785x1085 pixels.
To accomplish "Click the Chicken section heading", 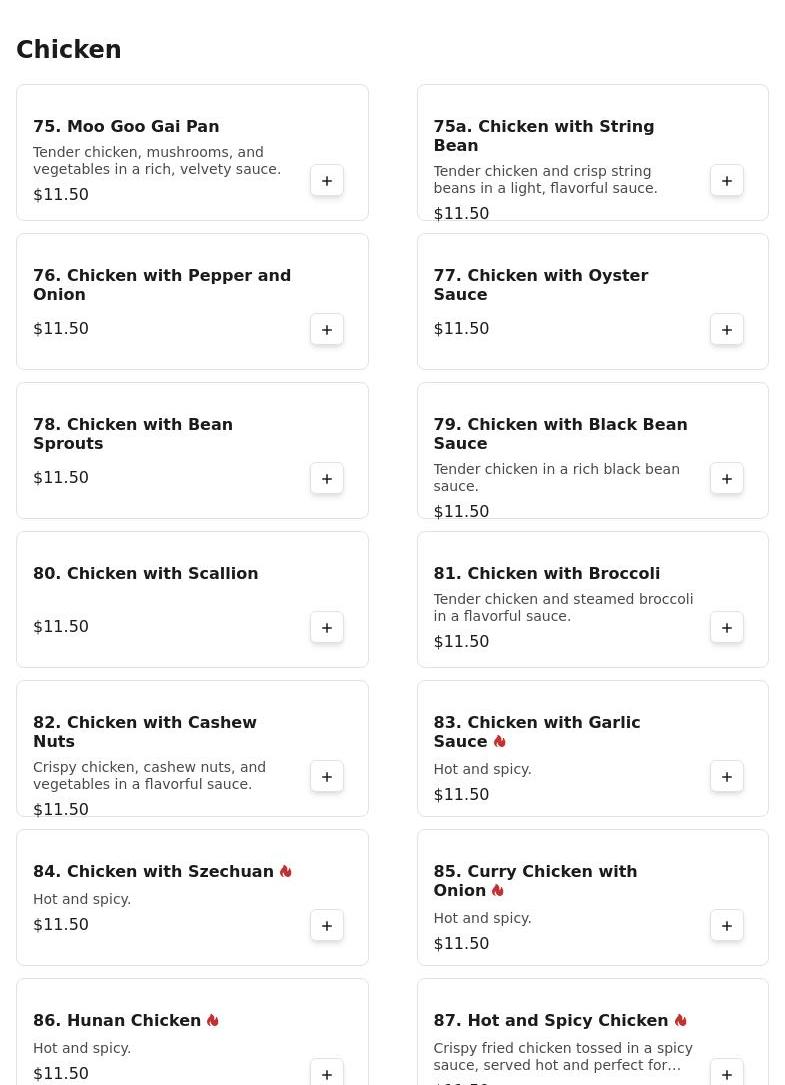I will tap(69, 50).
